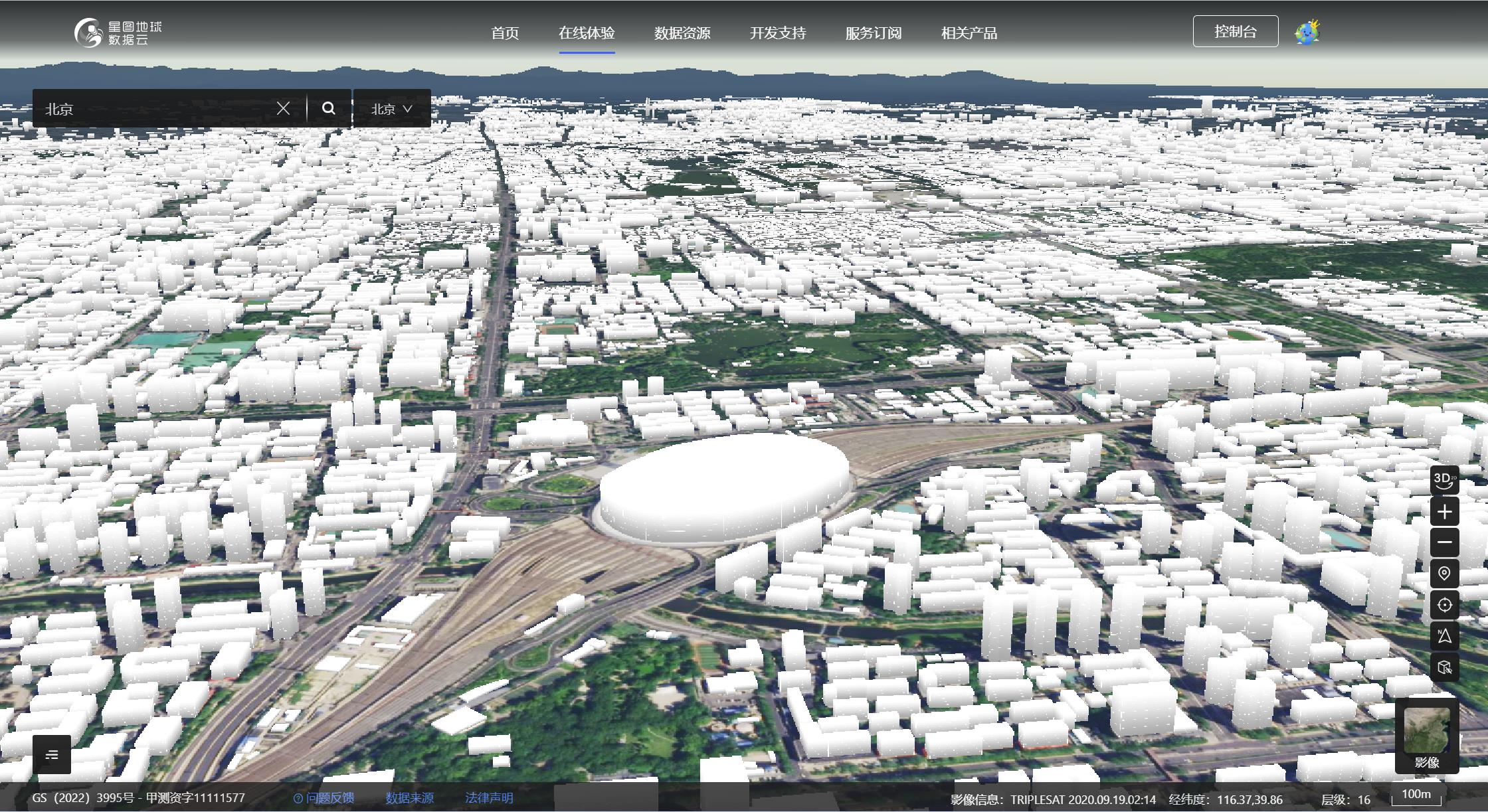Screen dimensions: 1488x812
Task: Click into the 北京 search input field
Action: [x=156, y=108]
